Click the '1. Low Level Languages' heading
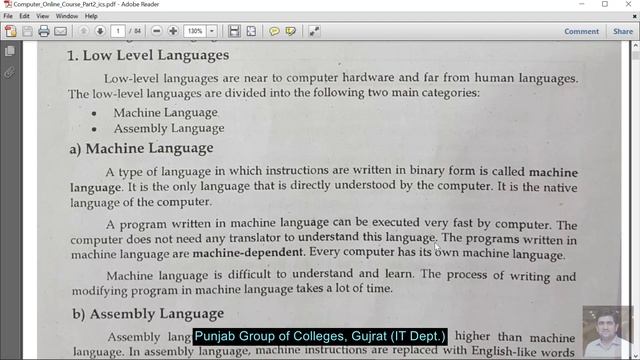 tap(148, 55)
